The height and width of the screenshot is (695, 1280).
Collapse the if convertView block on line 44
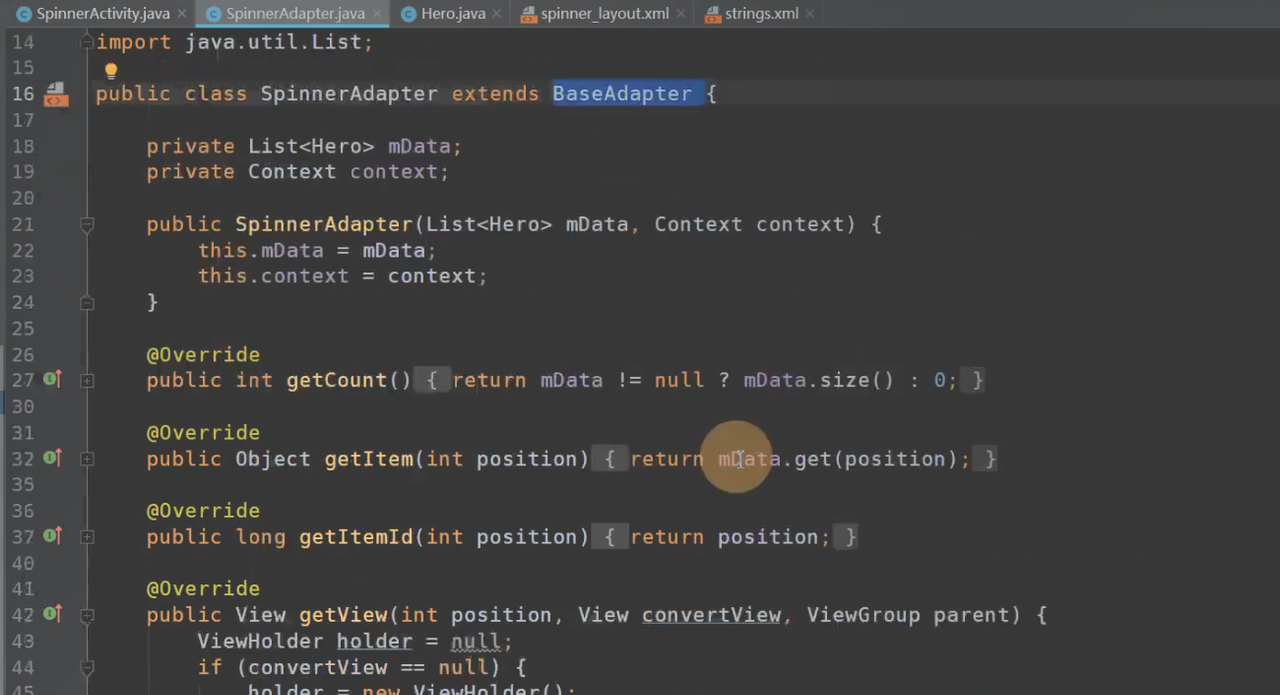(87, 668)
